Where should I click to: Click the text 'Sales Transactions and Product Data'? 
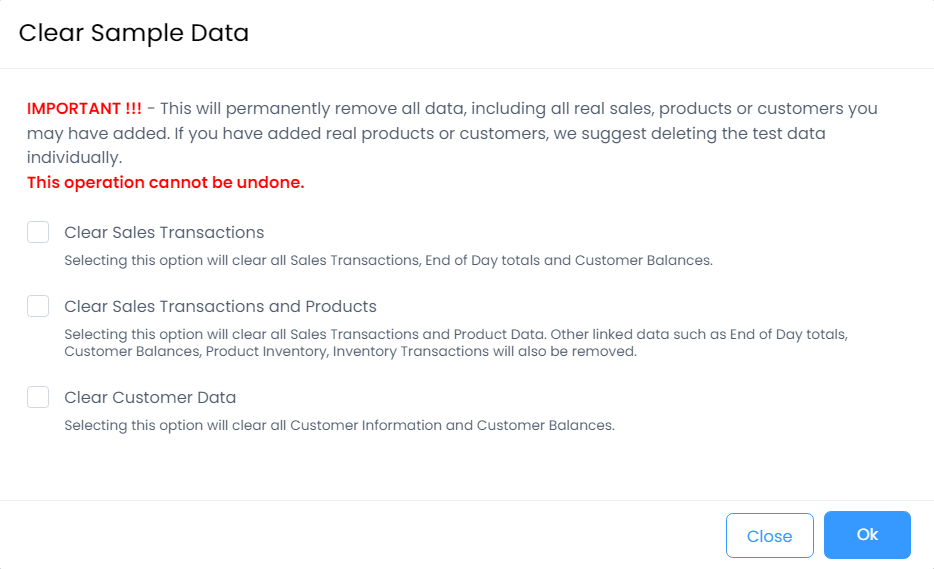(414, 334)
